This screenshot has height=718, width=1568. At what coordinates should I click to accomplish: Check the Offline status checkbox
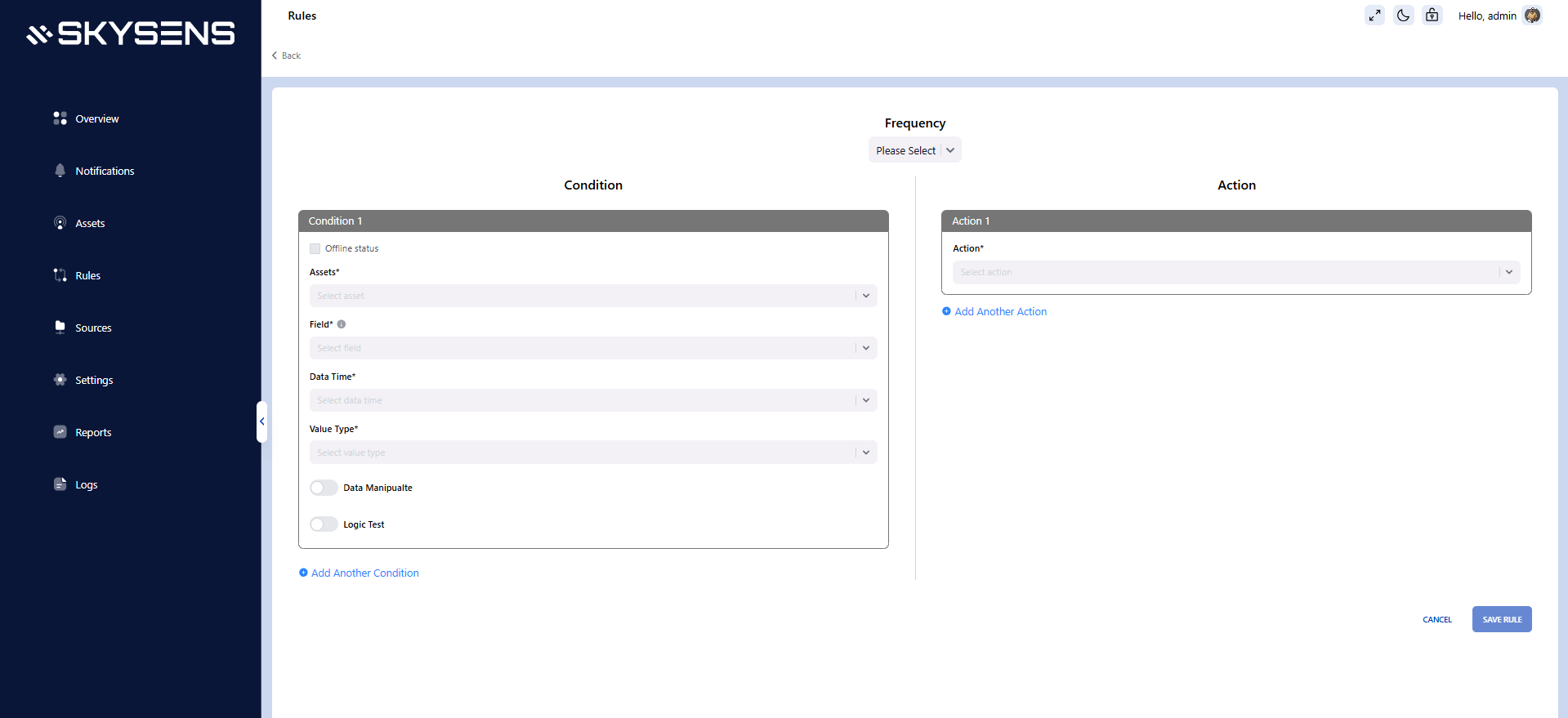pyautogui.click(x=315, y=248)
